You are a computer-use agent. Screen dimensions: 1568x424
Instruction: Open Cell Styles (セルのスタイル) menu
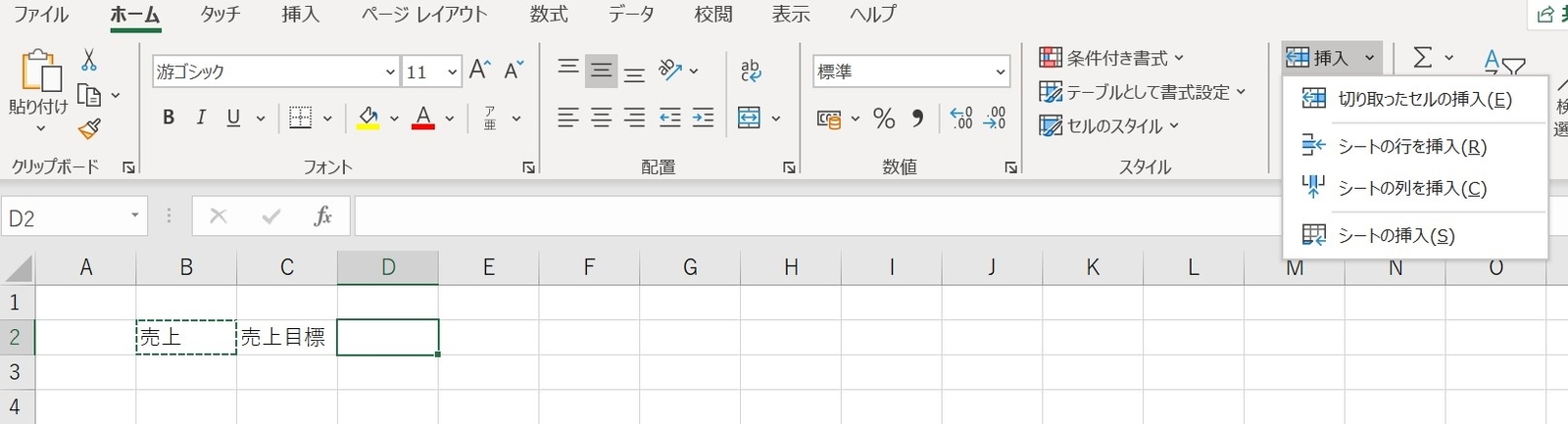[x=1108, y=126]
